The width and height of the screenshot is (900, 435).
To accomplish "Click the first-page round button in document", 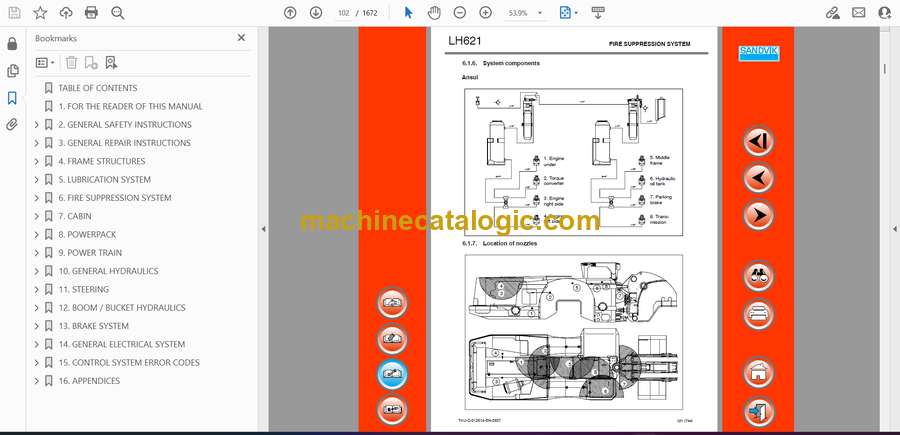I will click(758, 141).
